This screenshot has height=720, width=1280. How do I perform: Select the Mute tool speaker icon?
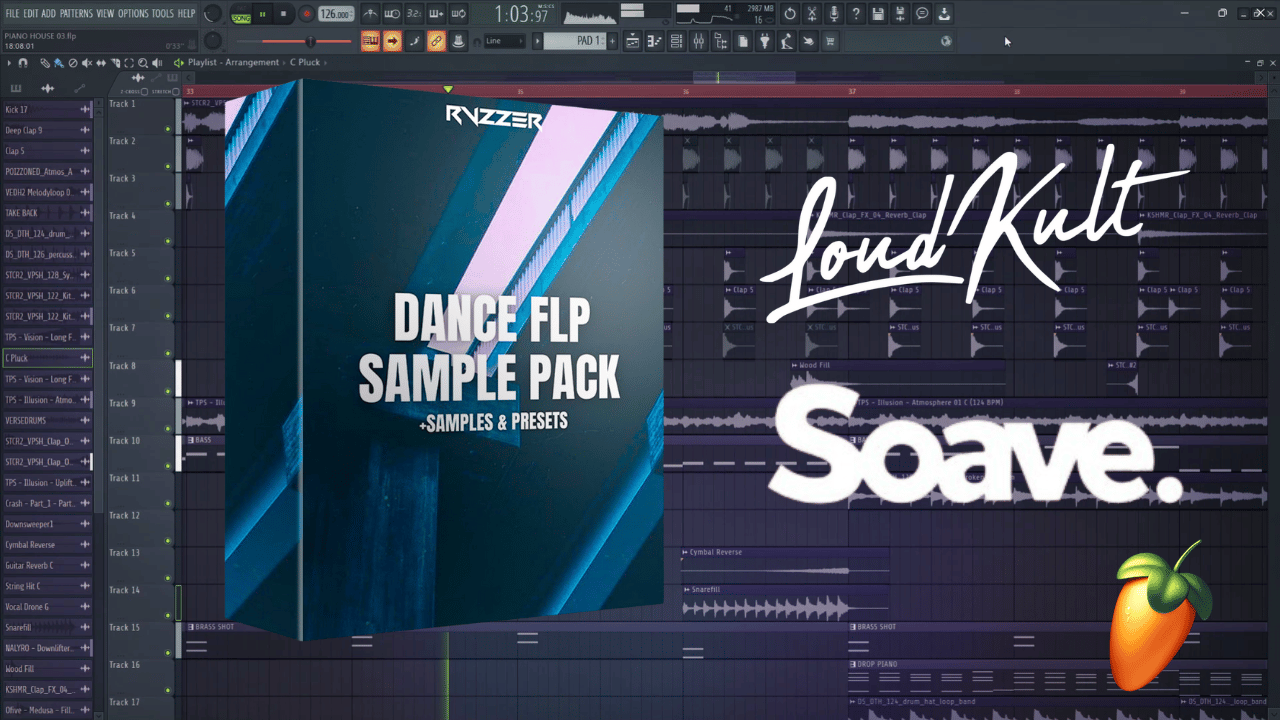87,63
